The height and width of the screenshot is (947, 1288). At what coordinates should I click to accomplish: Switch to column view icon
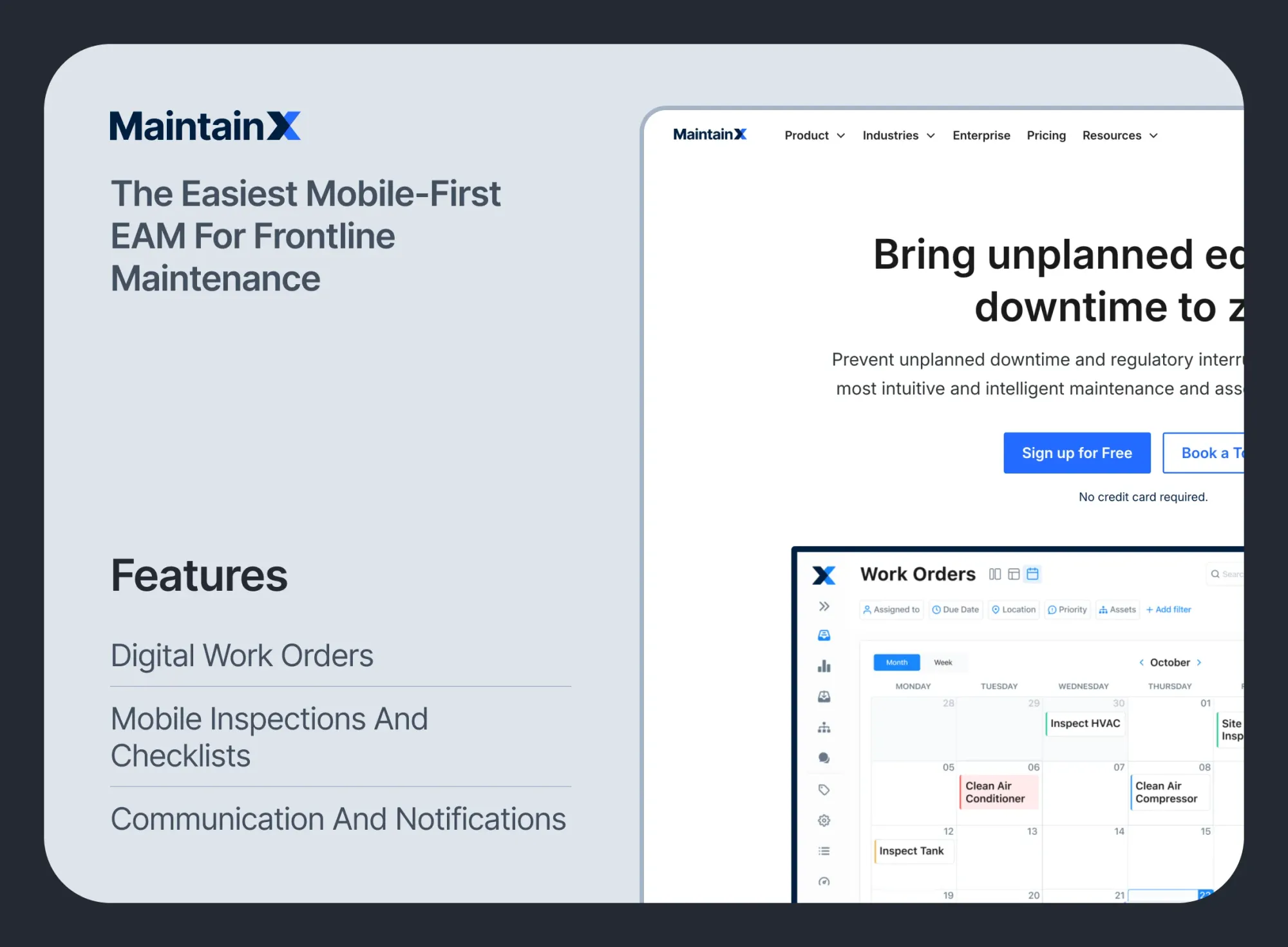click(x=995, y=574)
